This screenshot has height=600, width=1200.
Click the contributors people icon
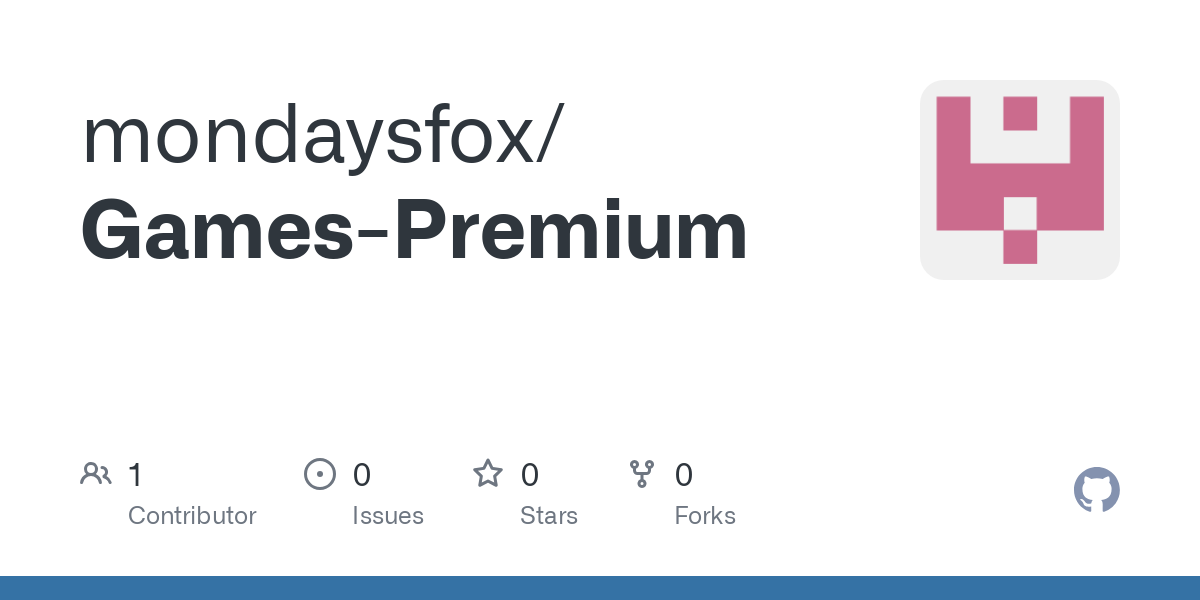96,474
